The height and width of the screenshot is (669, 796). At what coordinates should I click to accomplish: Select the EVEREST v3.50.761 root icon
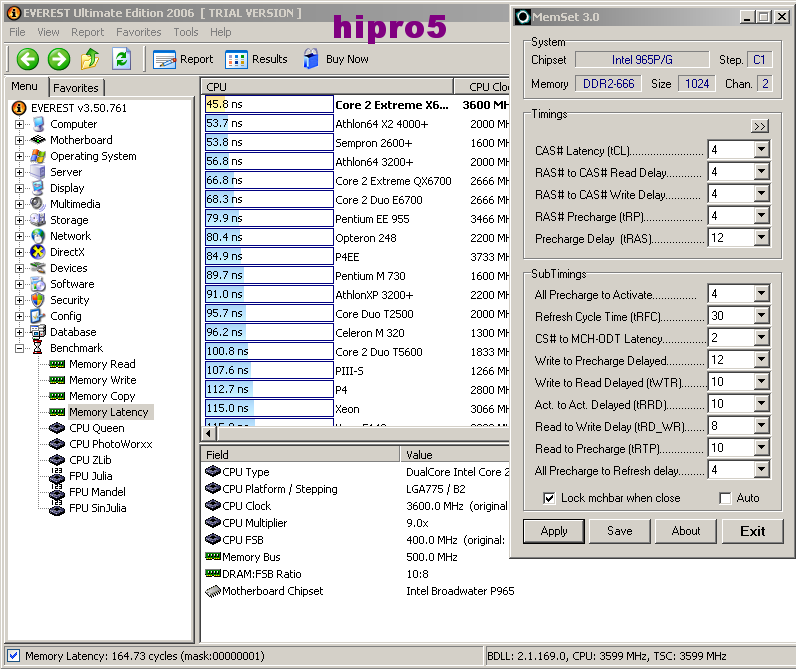(x=19, y=108)
